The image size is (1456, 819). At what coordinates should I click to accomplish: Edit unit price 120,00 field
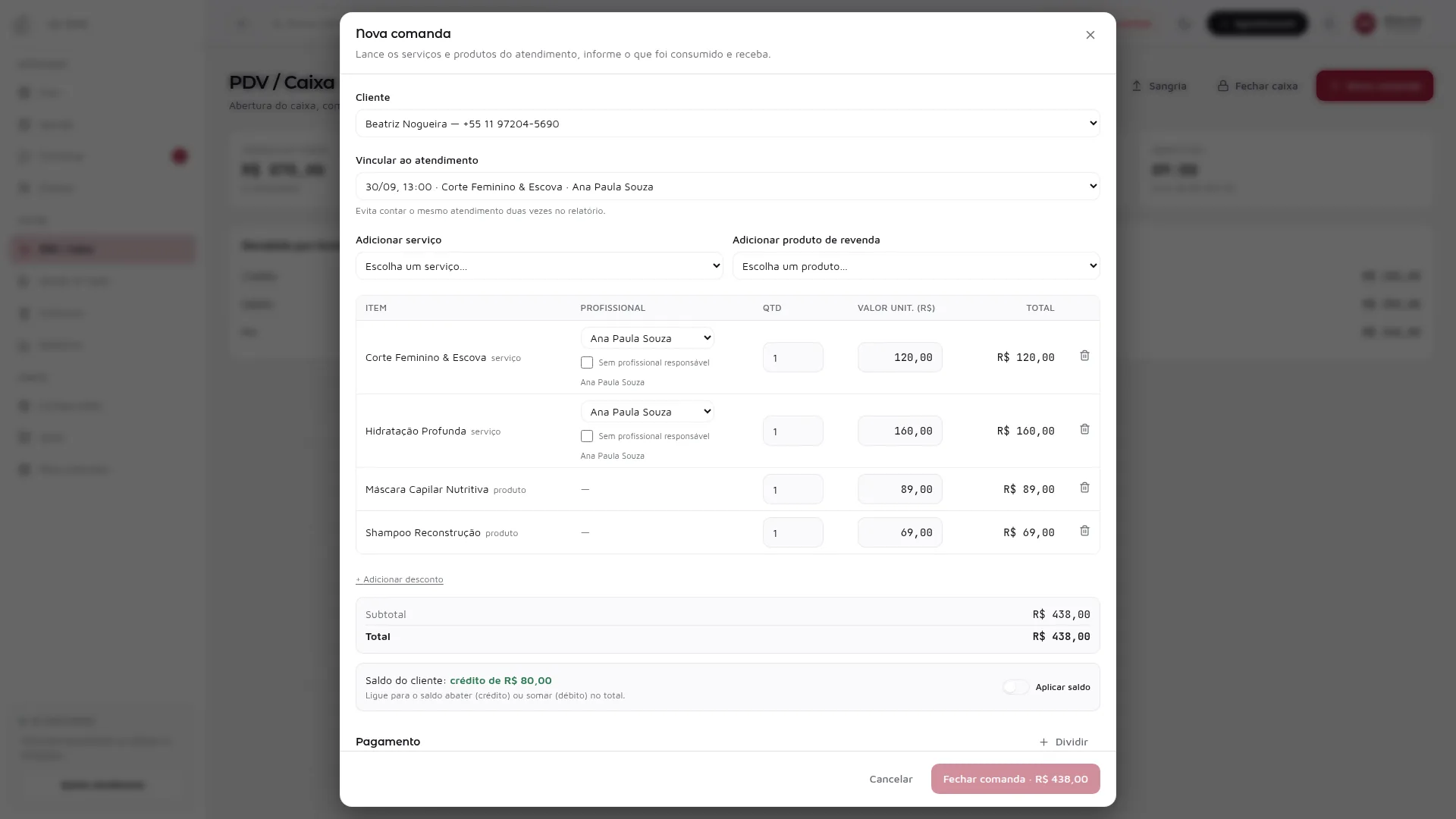[x=899, y=357]
